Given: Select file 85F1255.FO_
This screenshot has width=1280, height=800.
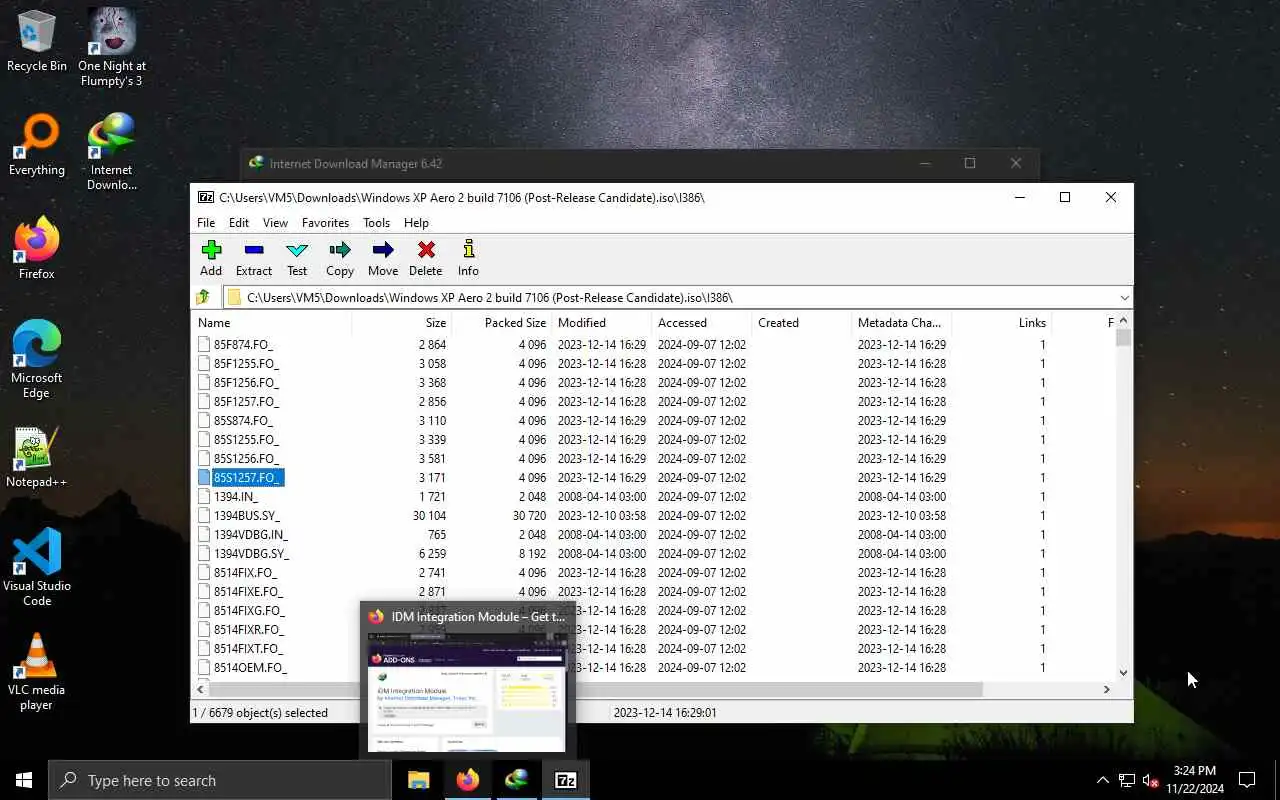Looking at the screenshot, I should 246,363.
